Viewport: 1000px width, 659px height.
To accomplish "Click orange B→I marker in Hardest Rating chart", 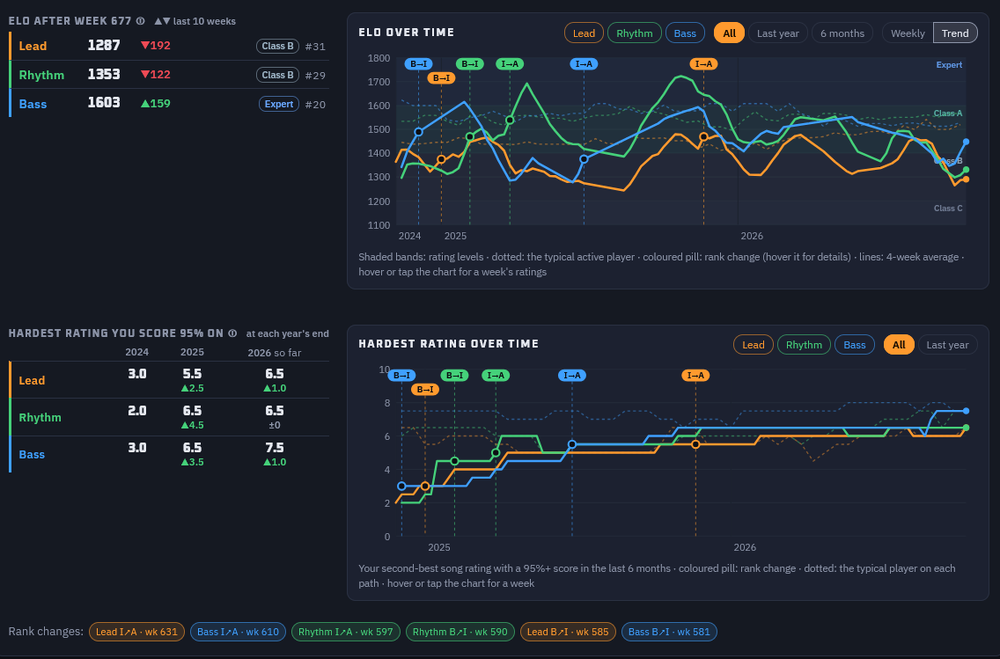I will [425, 389].
